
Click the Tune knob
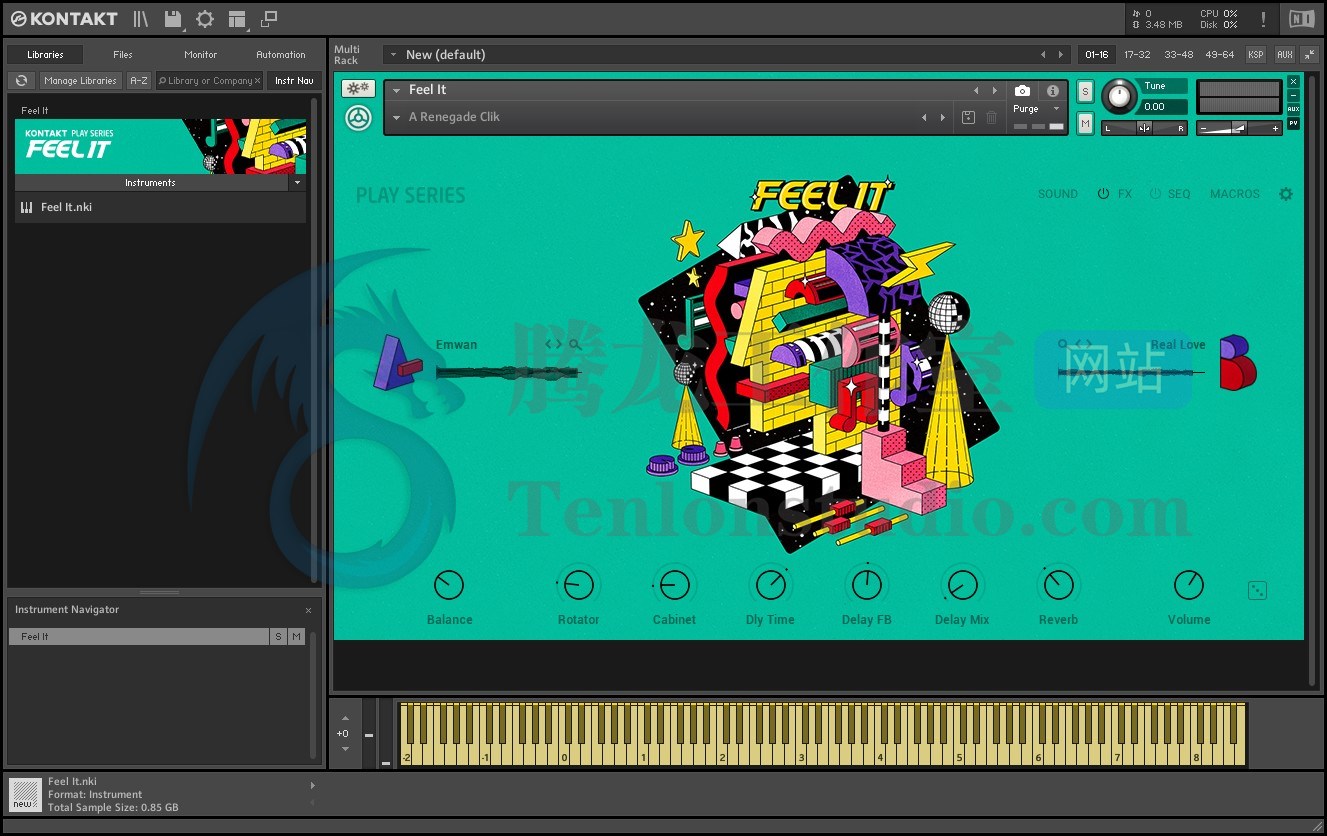[x=1120, y=97]
